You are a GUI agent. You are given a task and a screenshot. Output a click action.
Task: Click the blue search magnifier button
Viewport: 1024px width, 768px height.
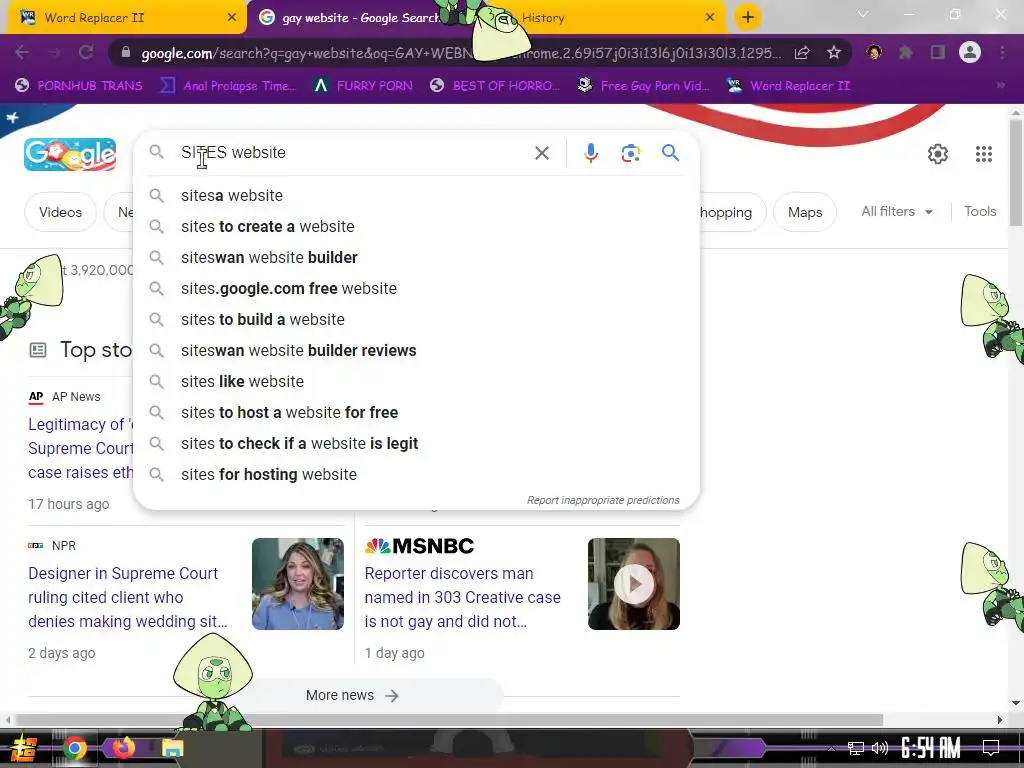point(670,153)
